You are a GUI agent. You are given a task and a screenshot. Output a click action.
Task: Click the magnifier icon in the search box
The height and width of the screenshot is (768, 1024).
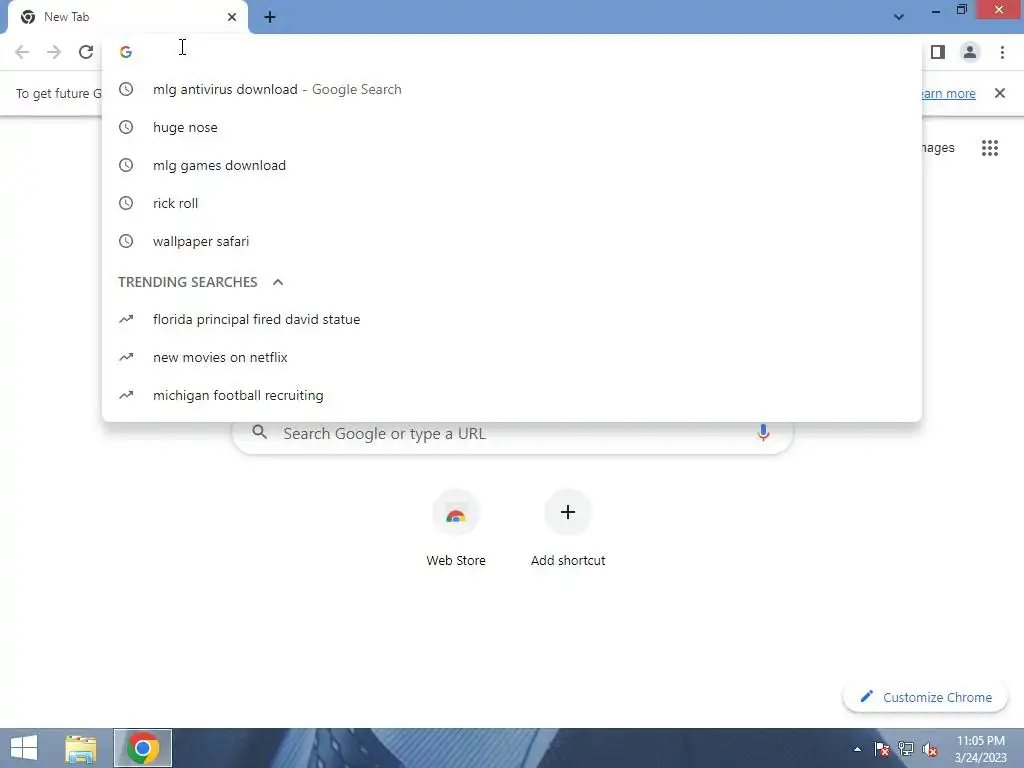tap(259, 432)
